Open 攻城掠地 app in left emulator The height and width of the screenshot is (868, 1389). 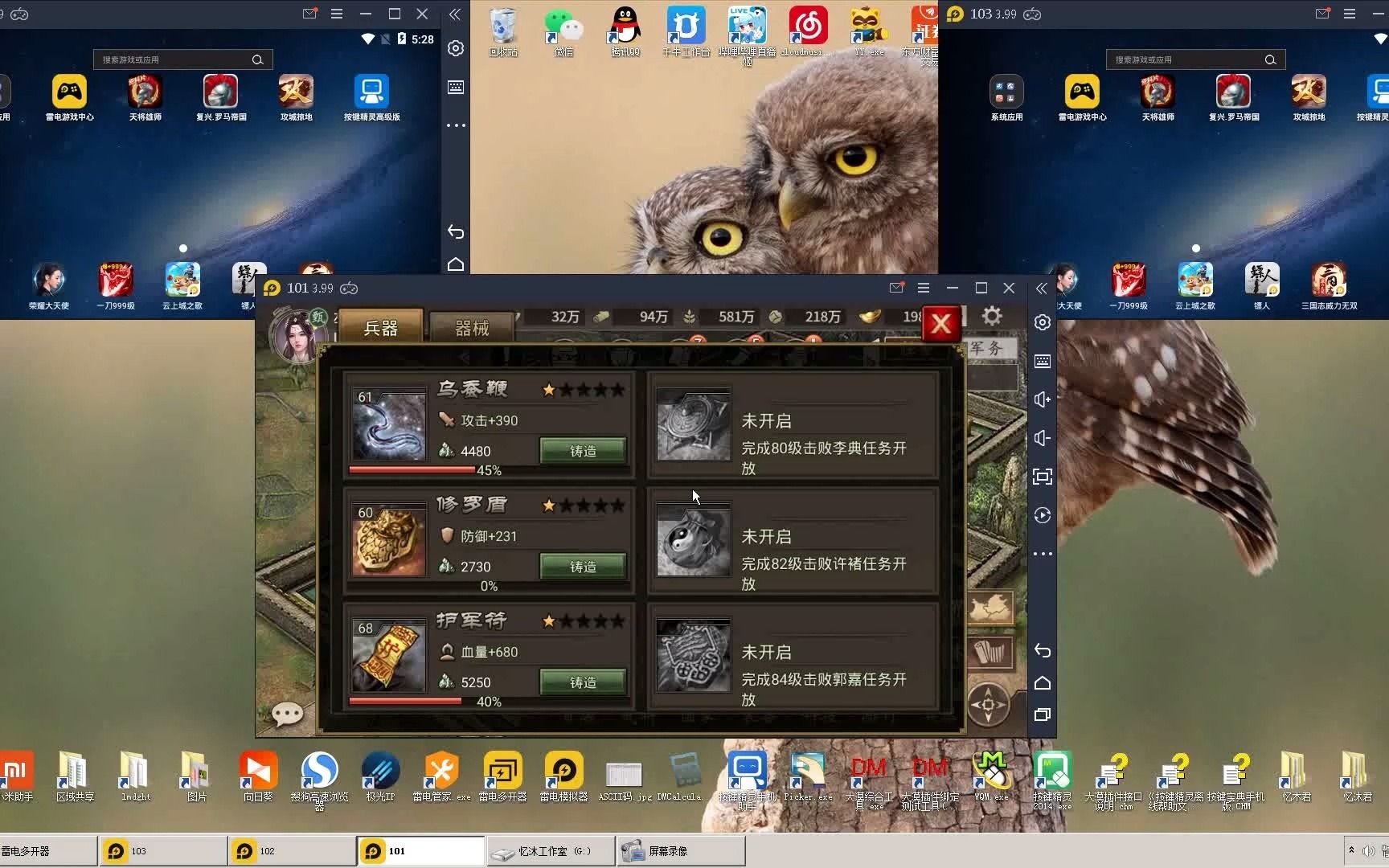(x=297, y=98)
